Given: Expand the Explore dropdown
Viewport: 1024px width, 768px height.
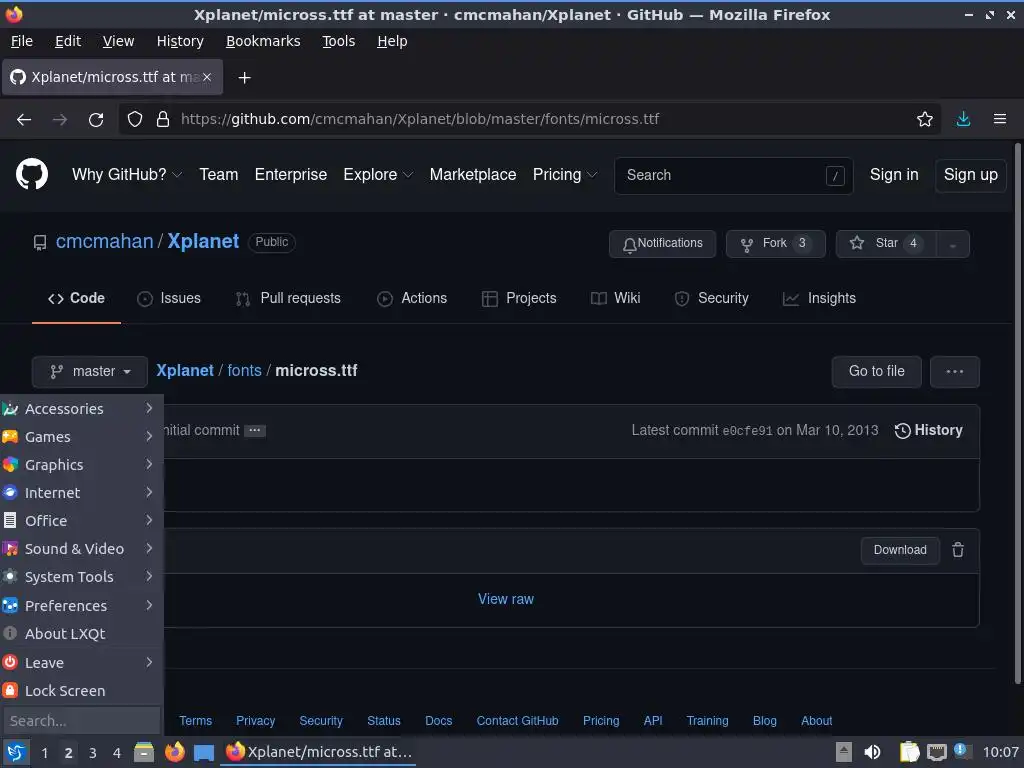Looking at the screenshot, I should click(x=378, y=174).
